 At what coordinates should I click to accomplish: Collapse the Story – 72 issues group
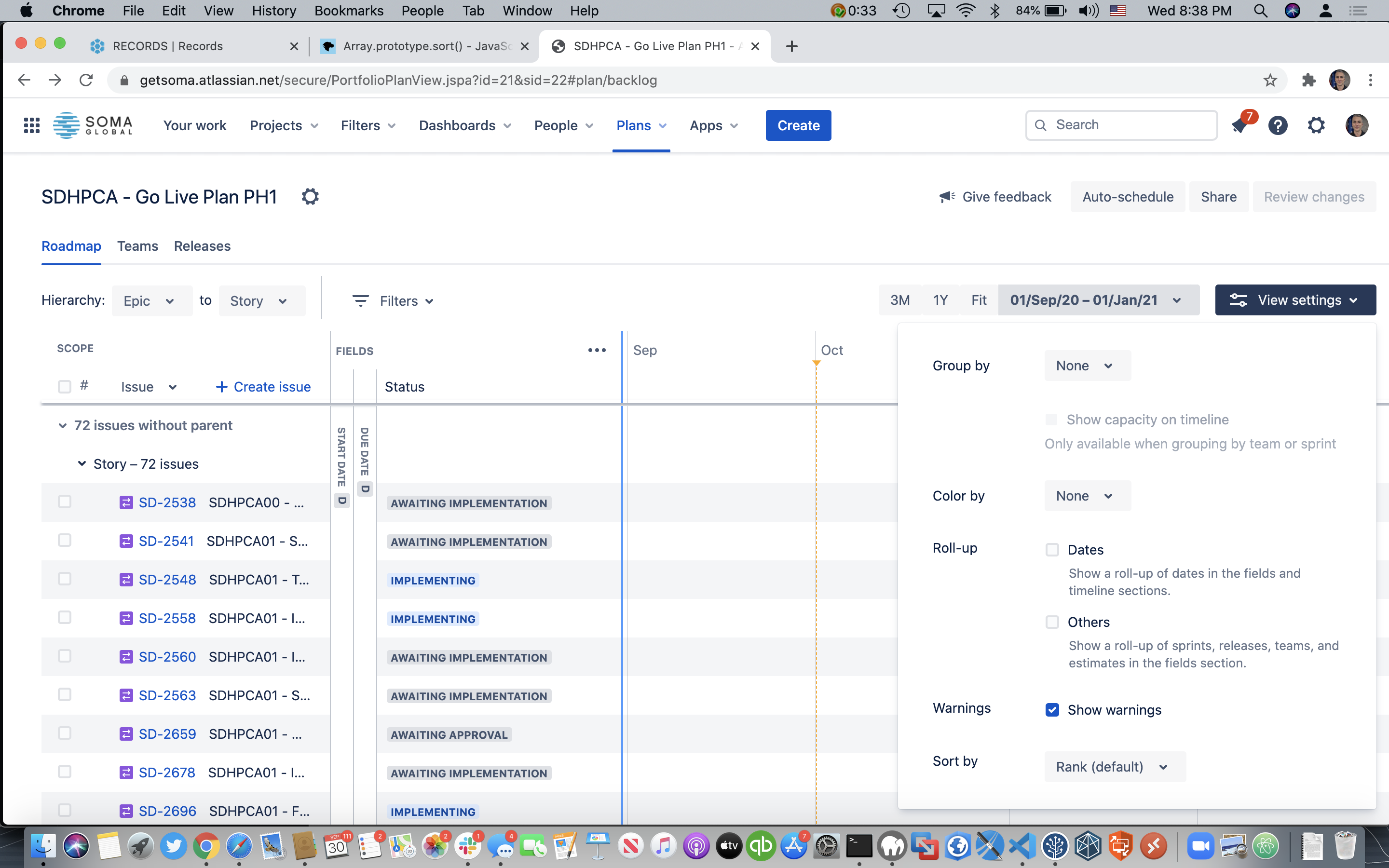[x=82, y=464]
